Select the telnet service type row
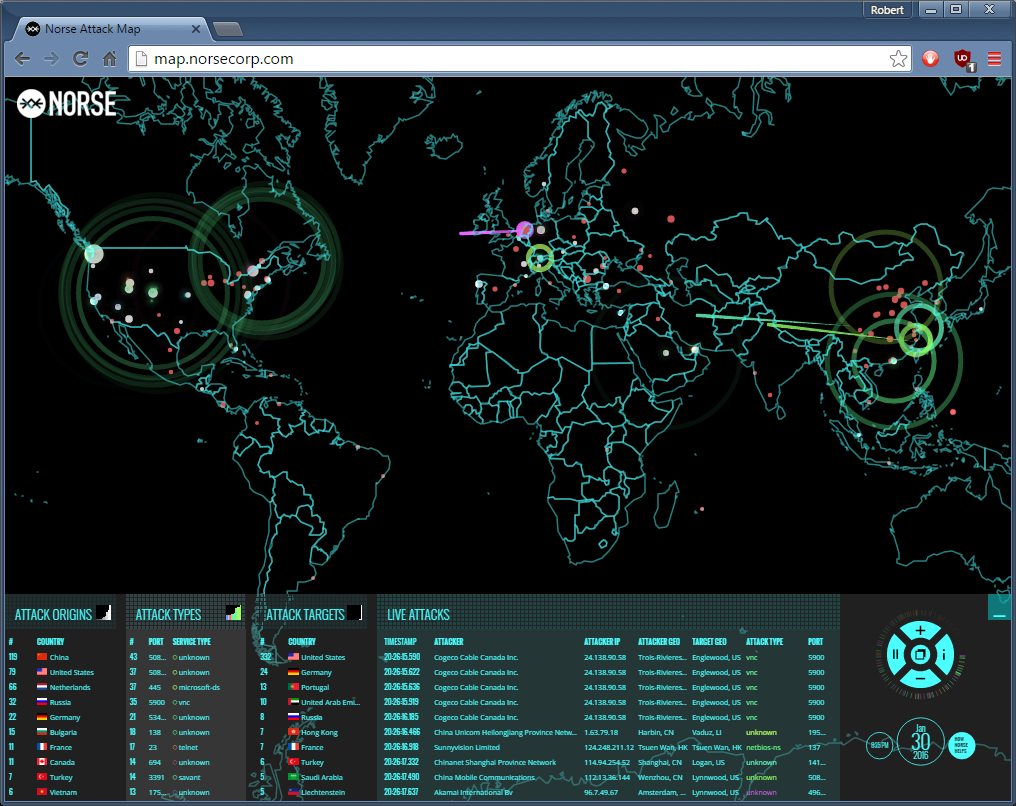1016x806 pixels. coord(185,747)
